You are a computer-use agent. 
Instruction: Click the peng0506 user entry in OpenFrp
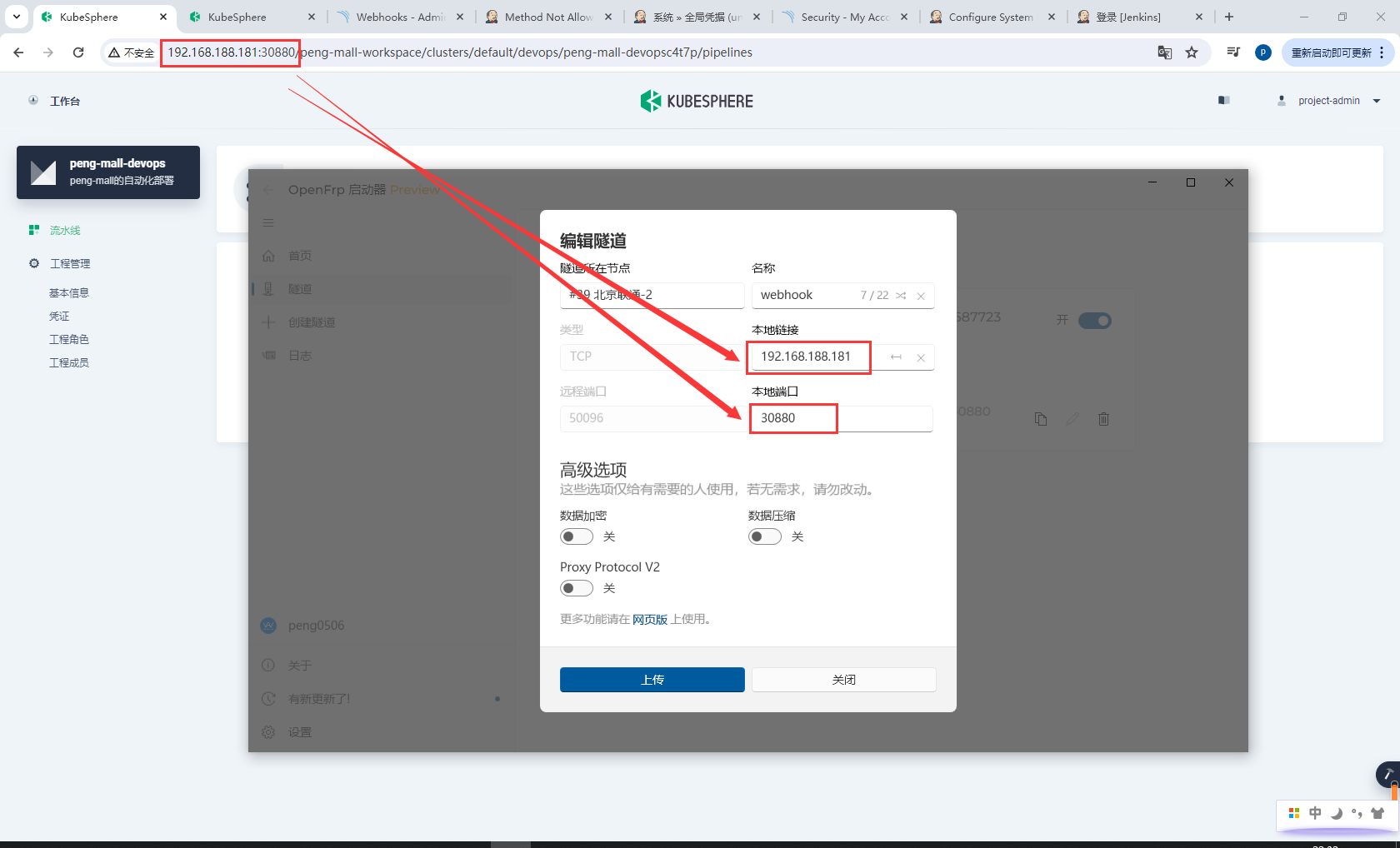click(x=382, y=626)
